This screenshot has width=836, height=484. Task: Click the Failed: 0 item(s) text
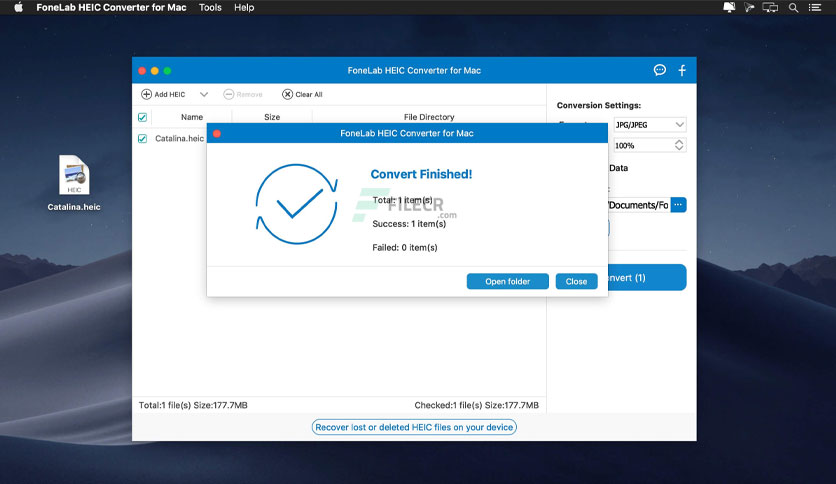pyautogui.click(x=405, y=247)
